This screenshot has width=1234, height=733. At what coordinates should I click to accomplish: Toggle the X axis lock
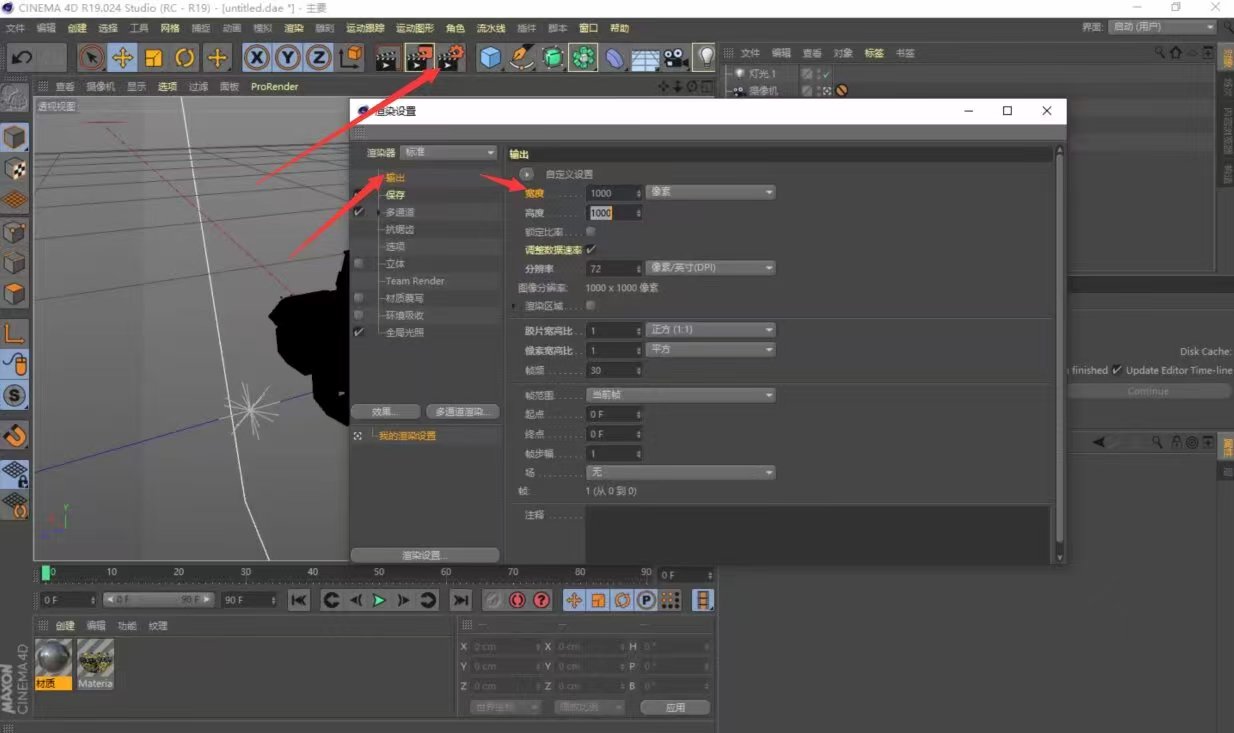click(258, 58)
